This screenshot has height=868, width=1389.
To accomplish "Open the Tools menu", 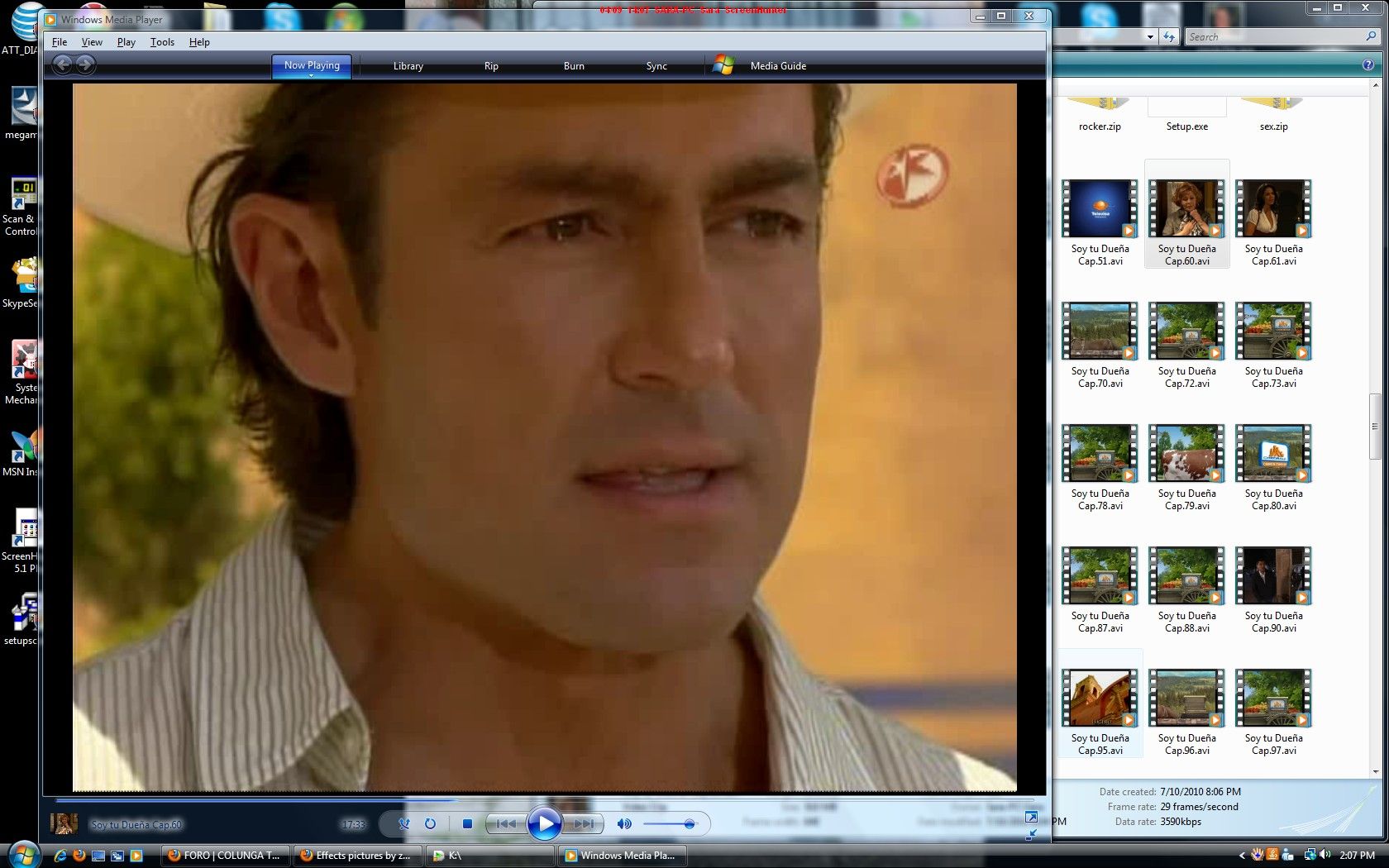I will click(x=162, y=42).
